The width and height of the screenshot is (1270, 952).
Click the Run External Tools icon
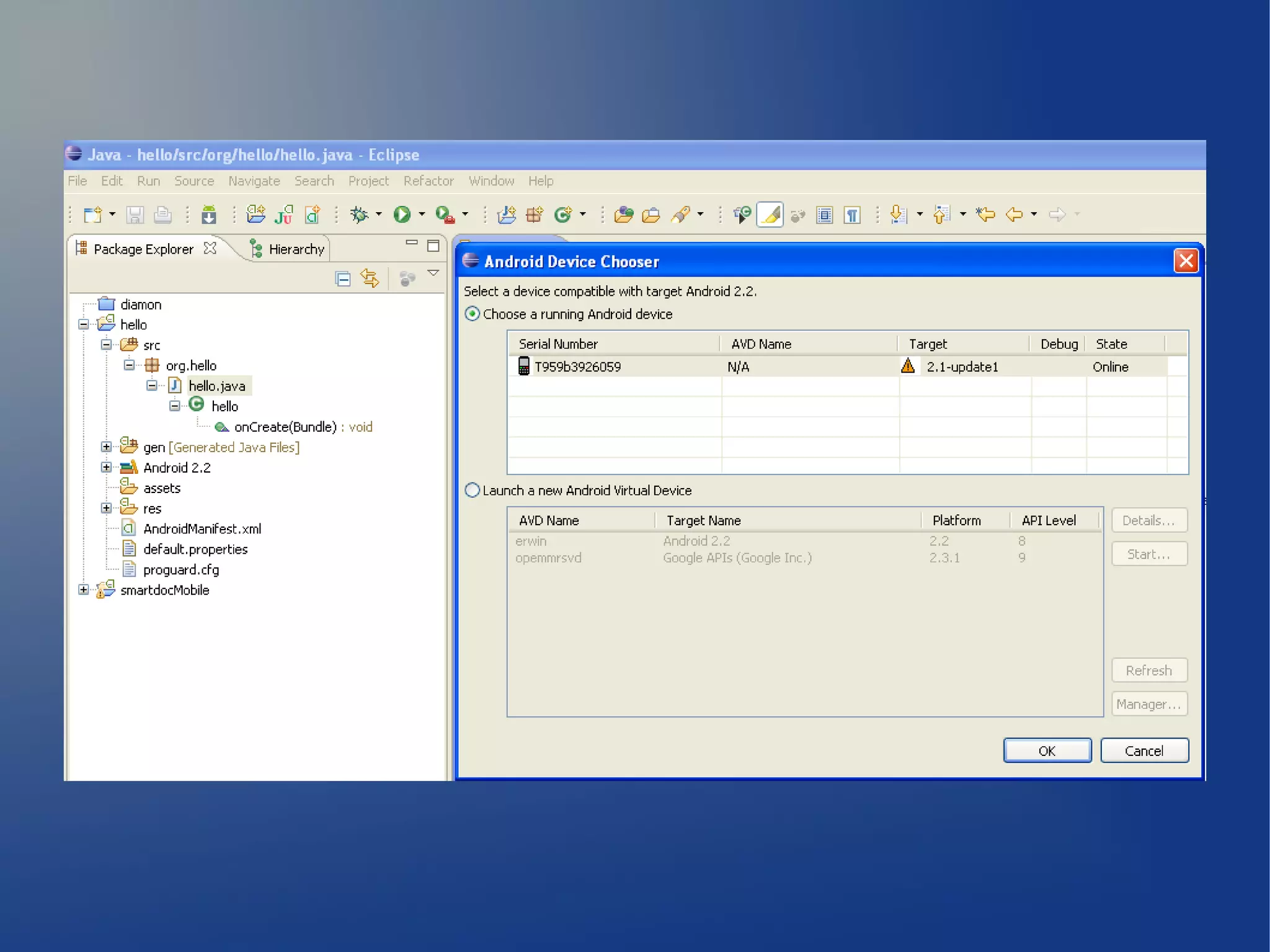point(445,215)
